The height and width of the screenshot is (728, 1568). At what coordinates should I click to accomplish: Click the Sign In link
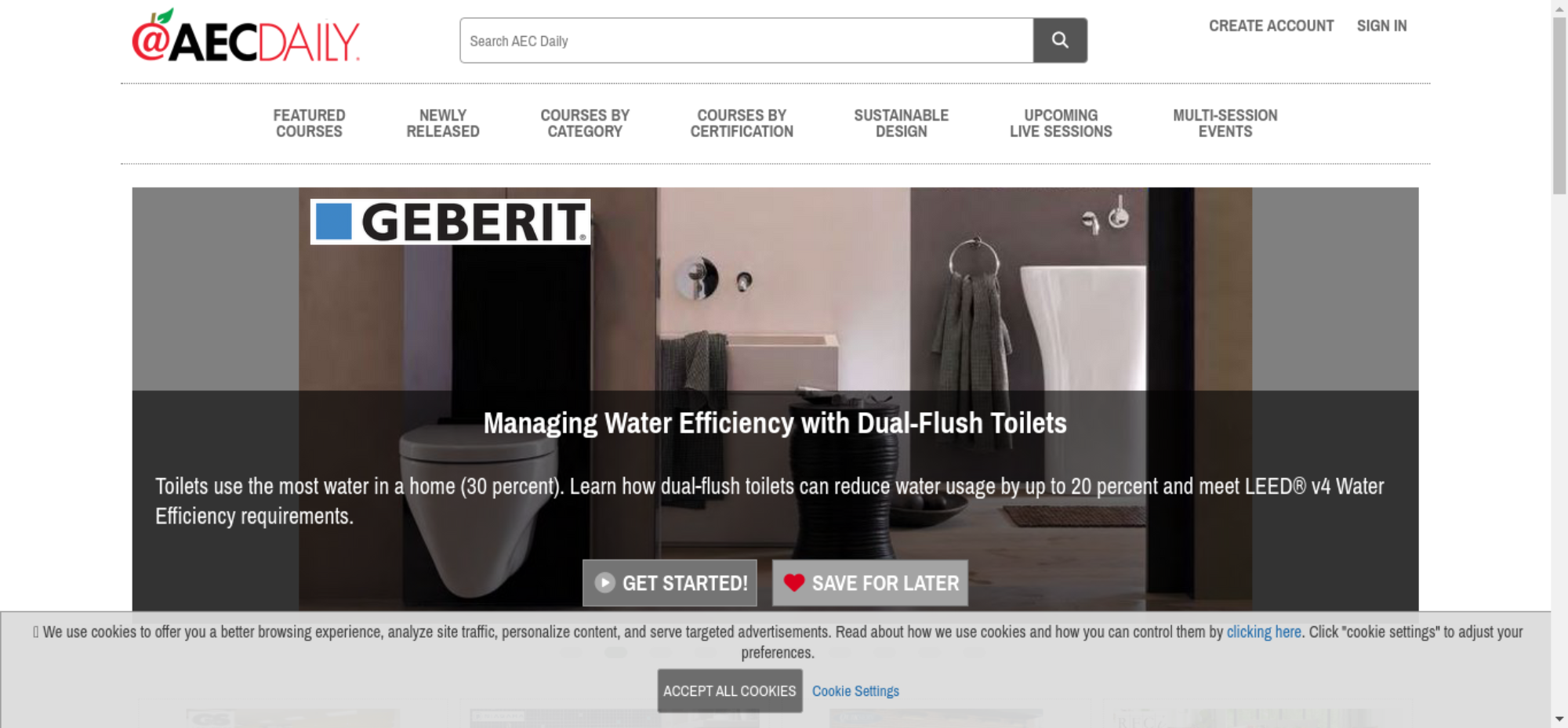tap(1382, 26)
